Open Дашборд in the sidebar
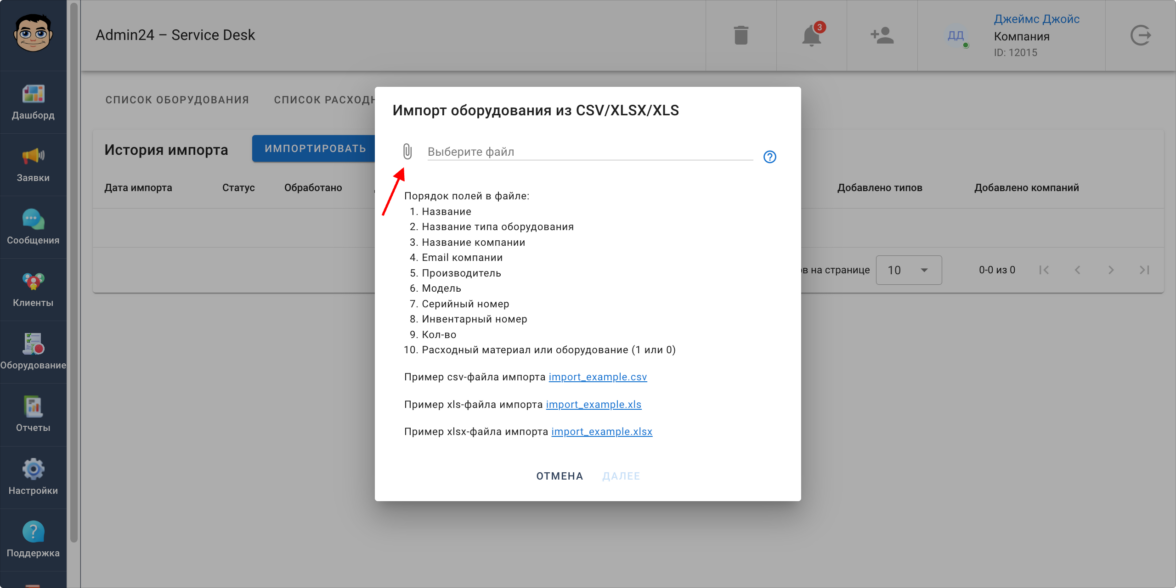This screenshot has height=588, width=1176. (x=33, y=102)
